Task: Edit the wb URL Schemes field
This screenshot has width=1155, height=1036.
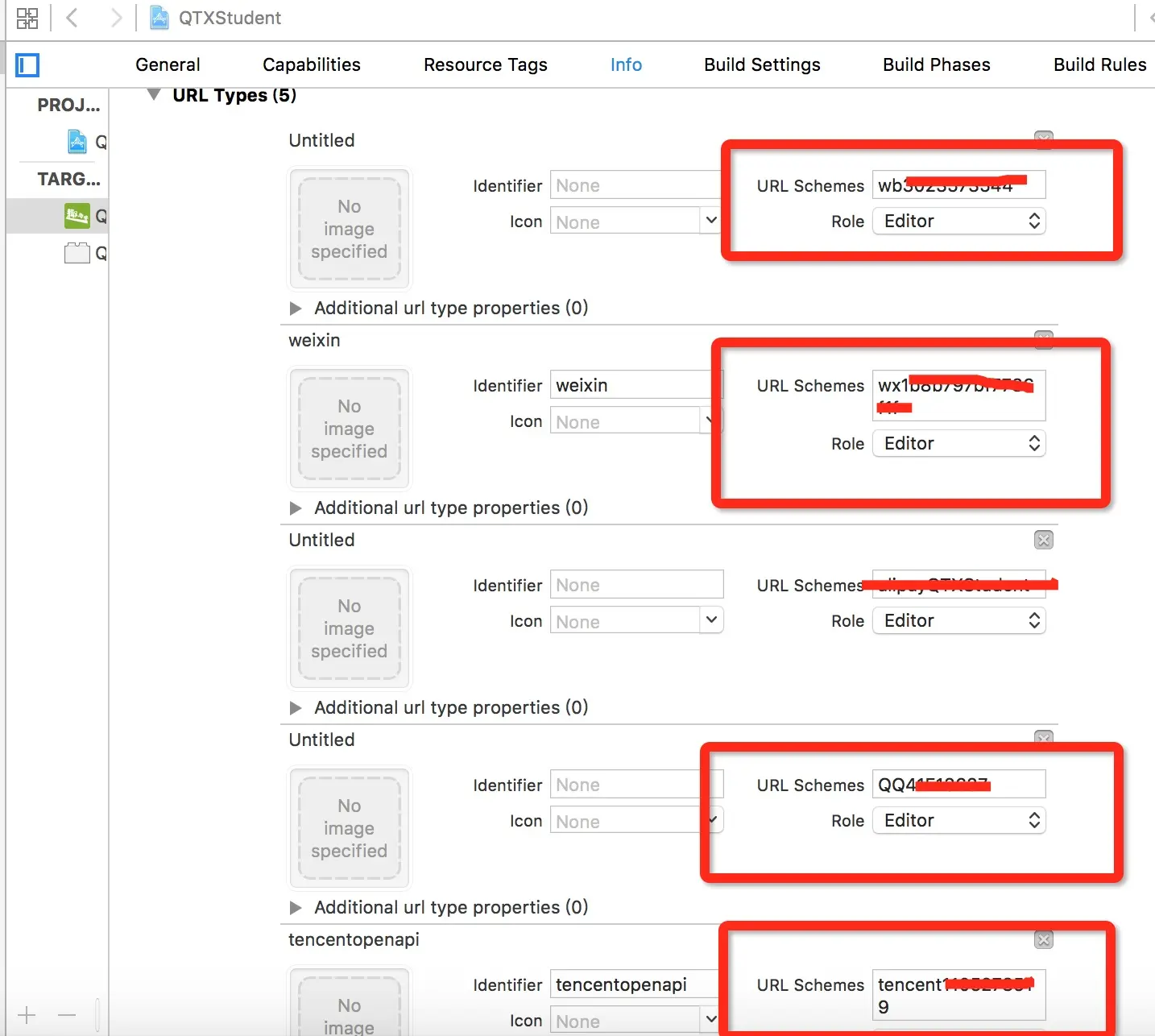Action: pyautogui.click(x=958, y=185)
